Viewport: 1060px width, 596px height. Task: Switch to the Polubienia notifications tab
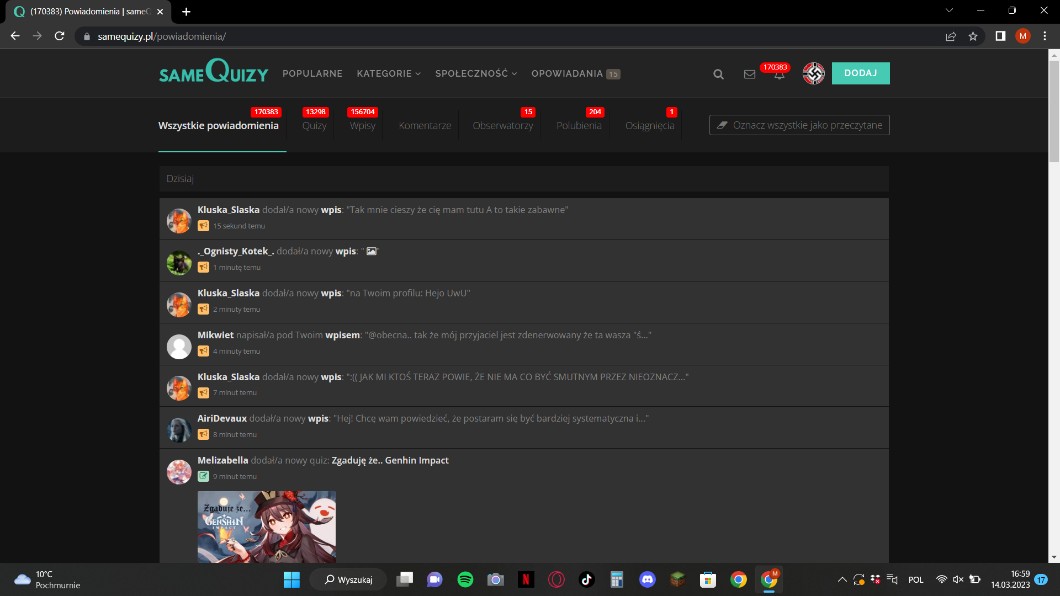579,126
